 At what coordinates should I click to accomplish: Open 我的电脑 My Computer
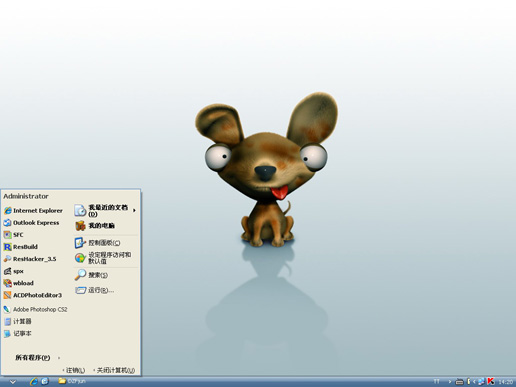coord(95,226)
